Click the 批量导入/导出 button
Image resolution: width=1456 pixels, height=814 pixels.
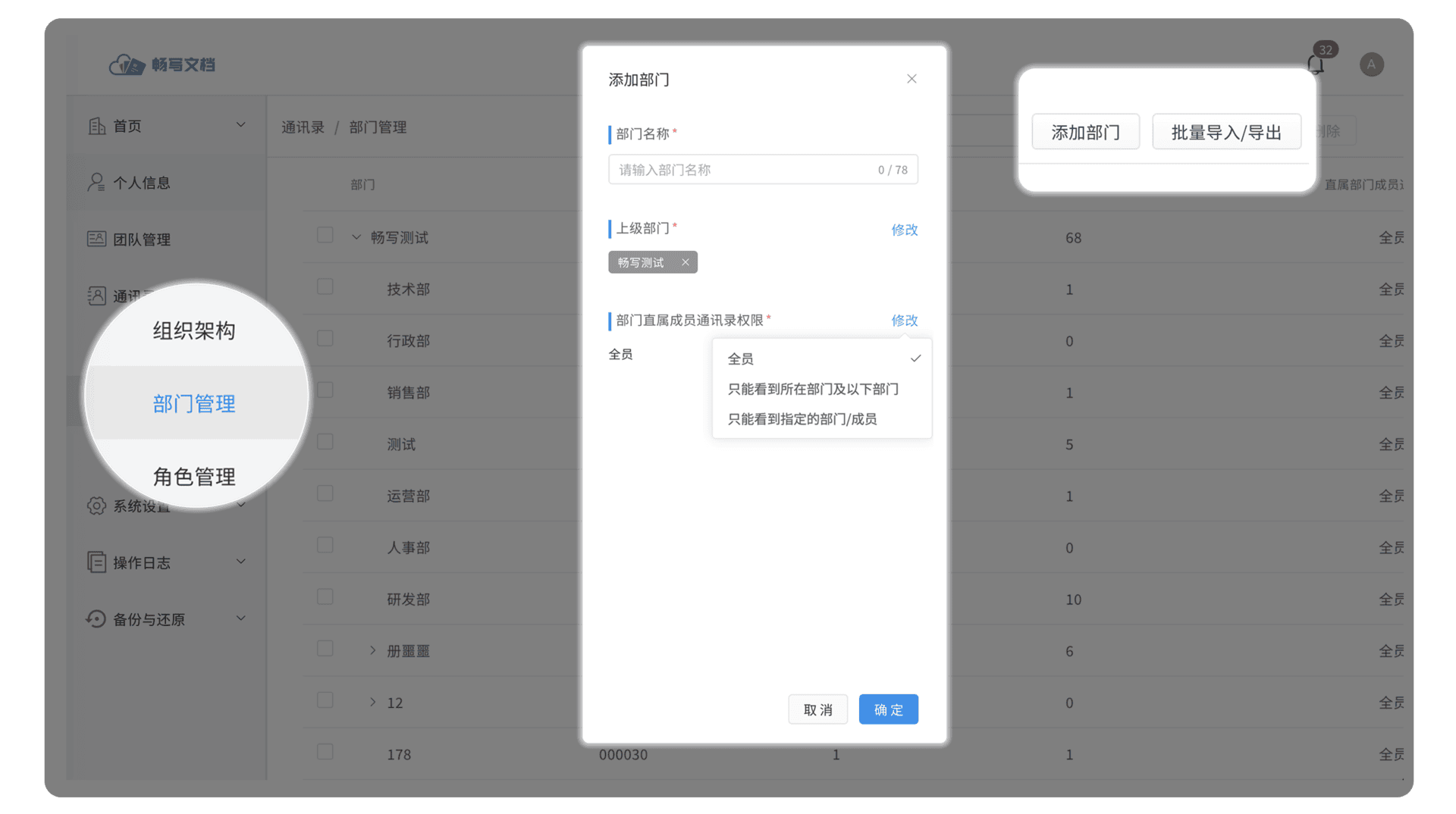point(1226,132)
